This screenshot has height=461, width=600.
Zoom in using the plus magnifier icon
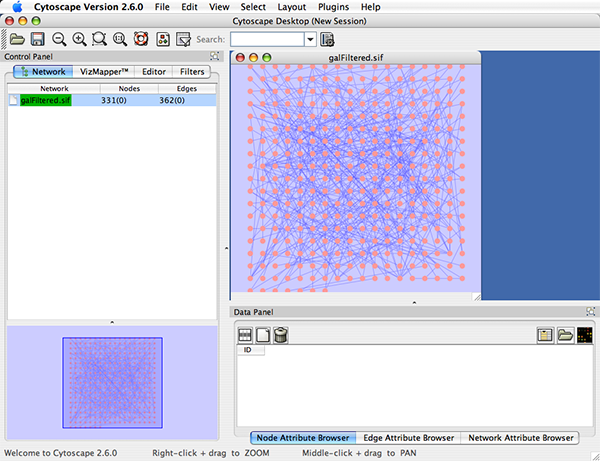click(x=79, y=39)
